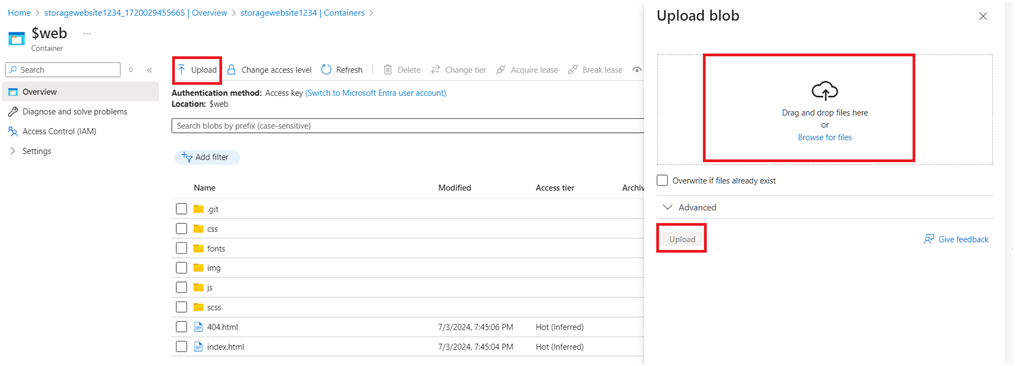Check the index.html checkbox
Image resolution: width=1015 pixels, height=366 pixels.
(x=181, y=347)
